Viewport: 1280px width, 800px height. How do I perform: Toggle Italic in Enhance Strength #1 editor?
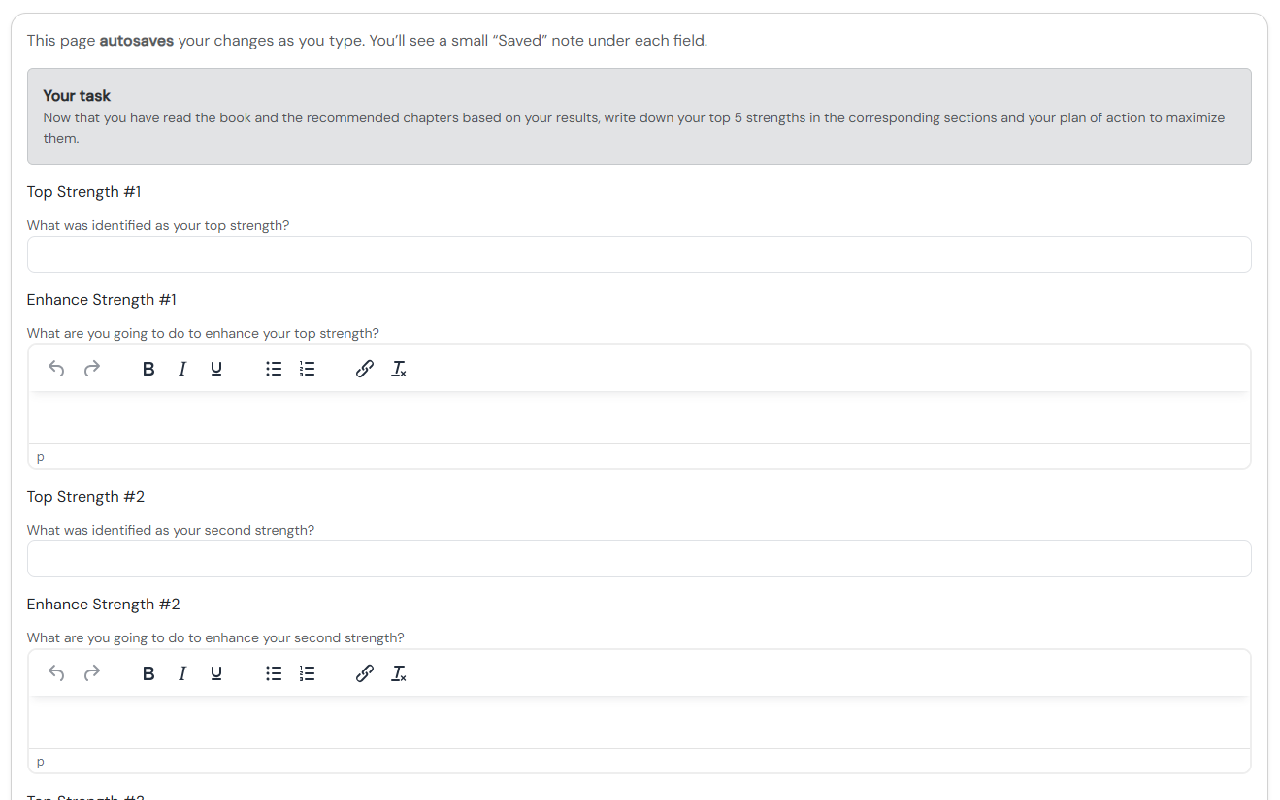(x=182, y=369)
